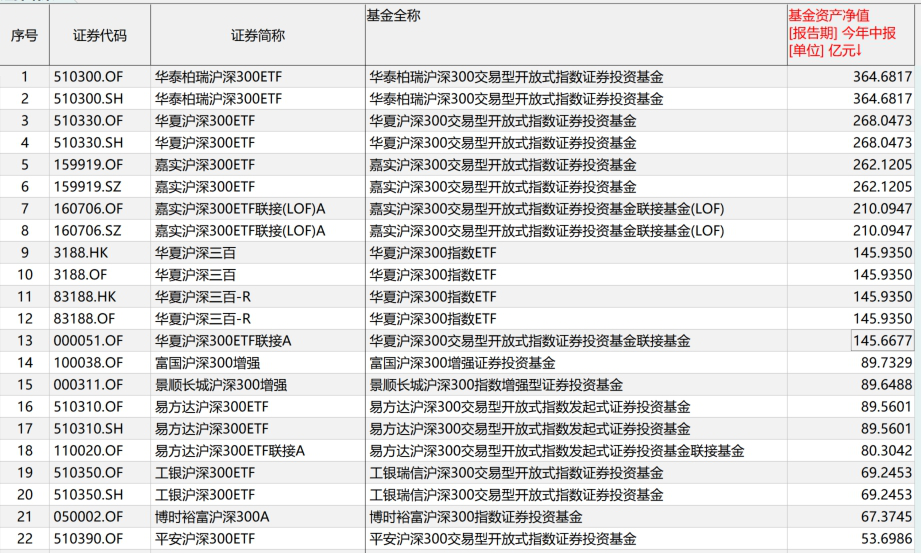Click short name 华夏沪深三百-R in row 11
The image size is (922, 554).
(203, 297)
